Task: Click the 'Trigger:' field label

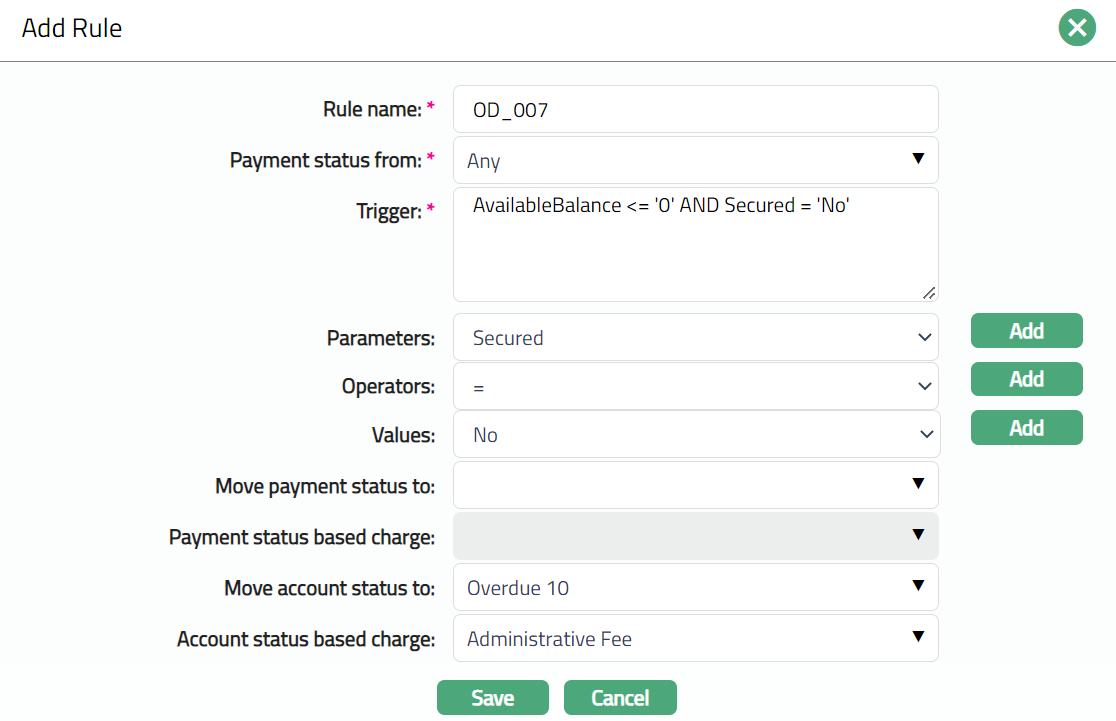Action: point(388,211)
